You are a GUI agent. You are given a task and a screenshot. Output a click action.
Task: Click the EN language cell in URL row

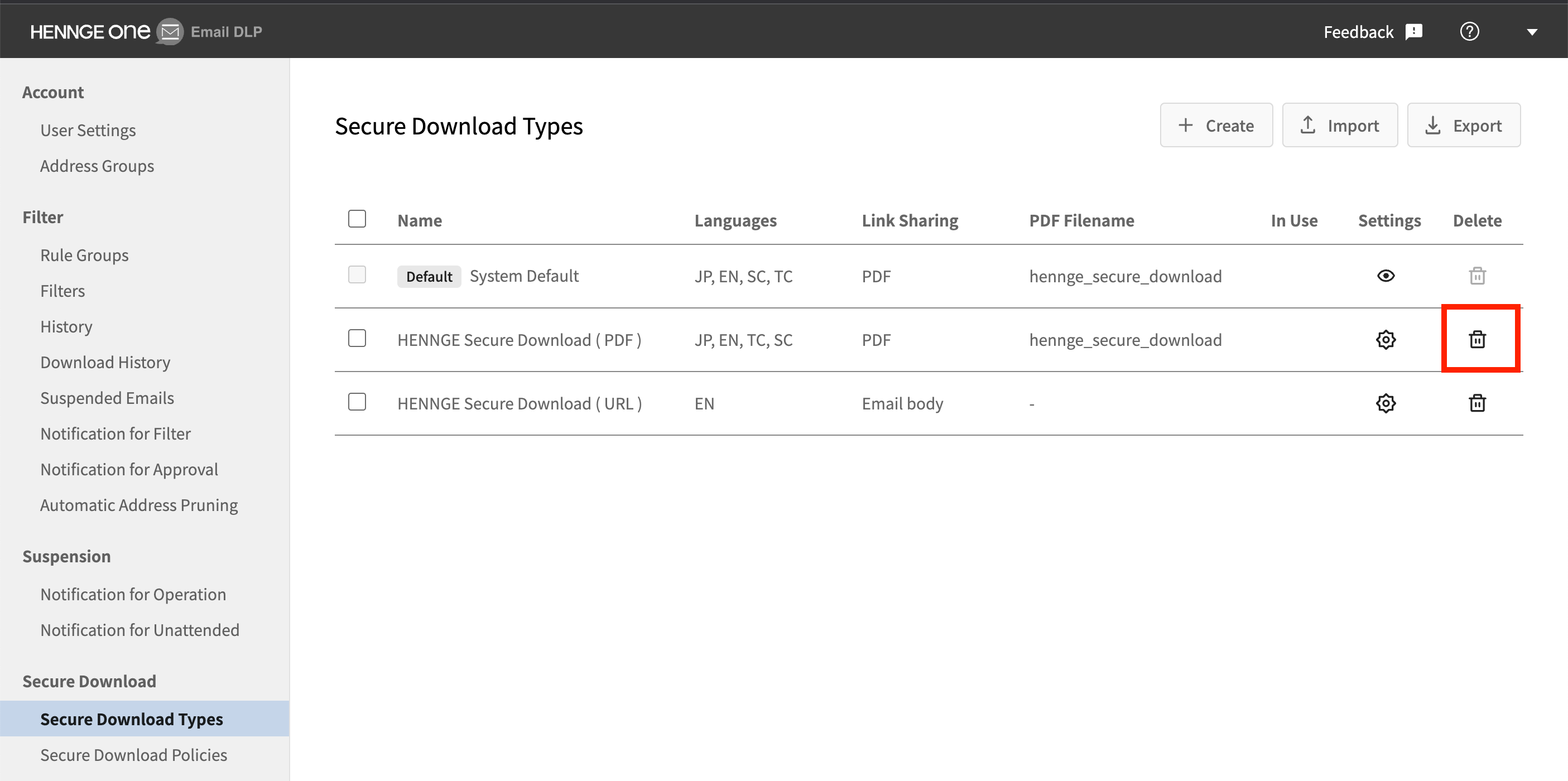point(704,403)
